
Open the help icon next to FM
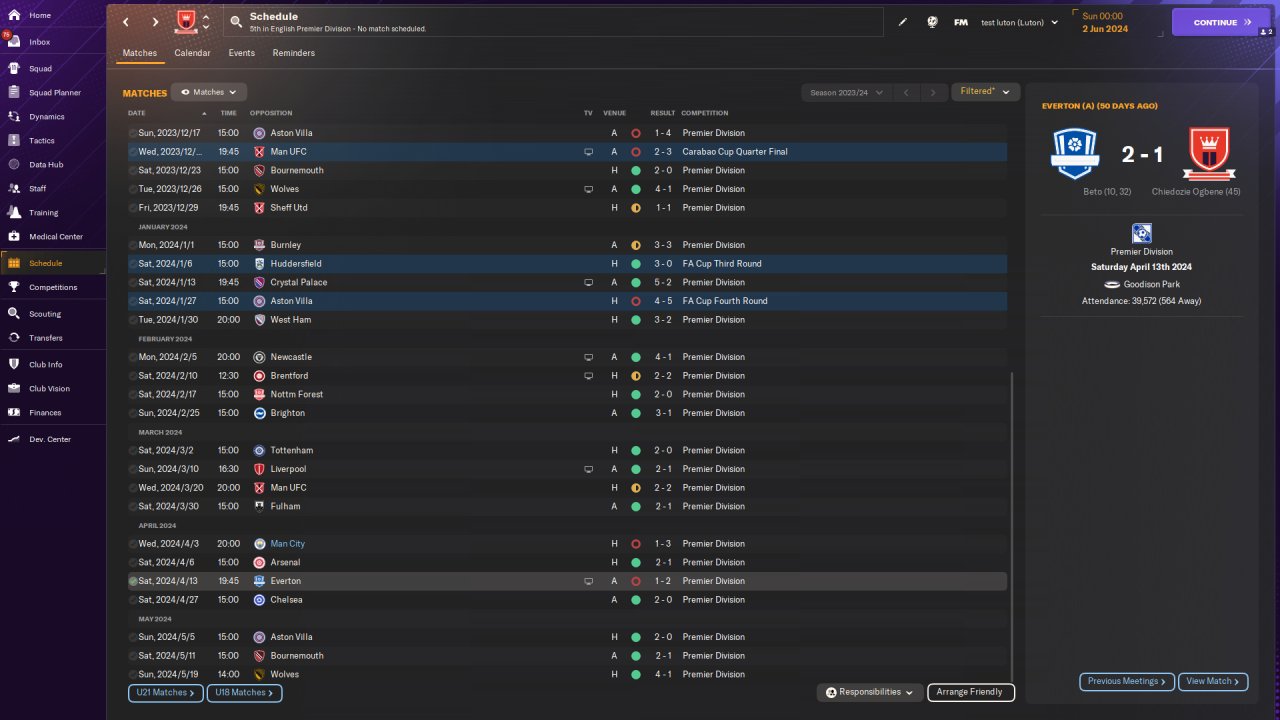(x=932, y=22)
